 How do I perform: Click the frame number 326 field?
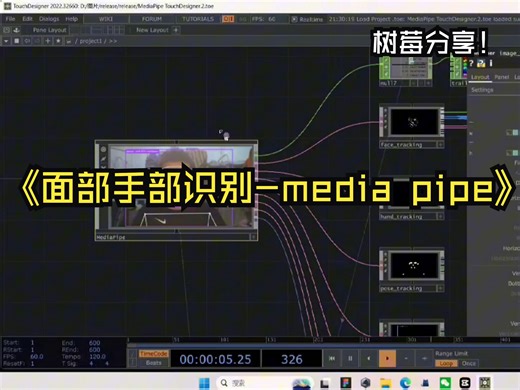[x=292, y=359]
